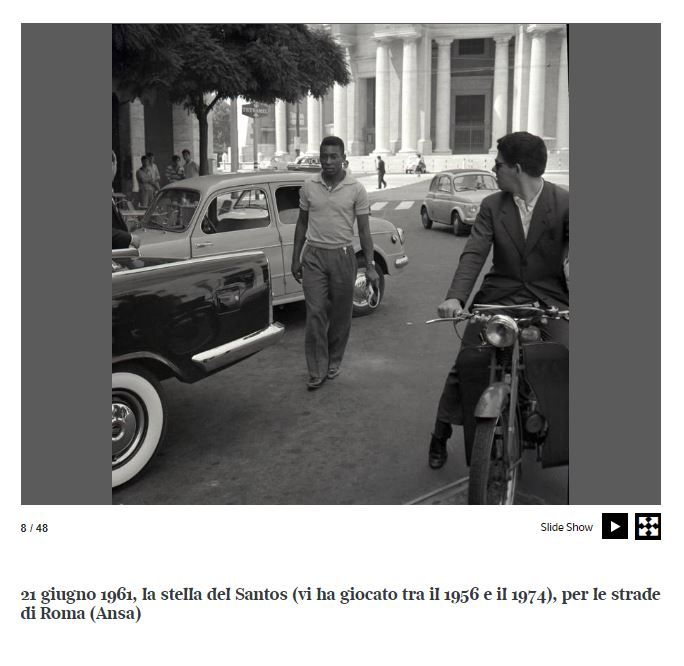
Task: Click the right gray margin beside the photo
Action: [x=615, y=264]
